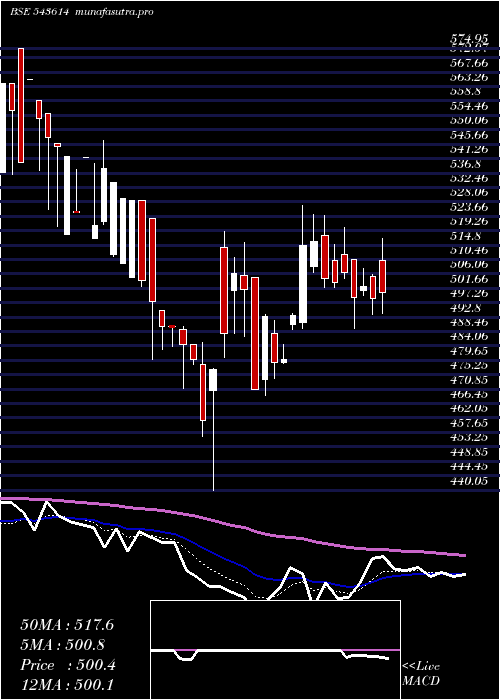This screenshot has width=500, height=700.
Task: Click the '<<Live MACD' label
Action: point(421,674)
